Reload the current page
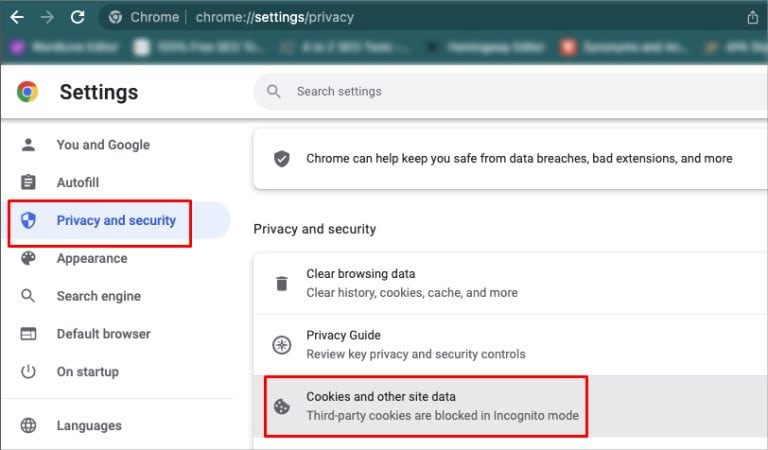 click(77, 17)
